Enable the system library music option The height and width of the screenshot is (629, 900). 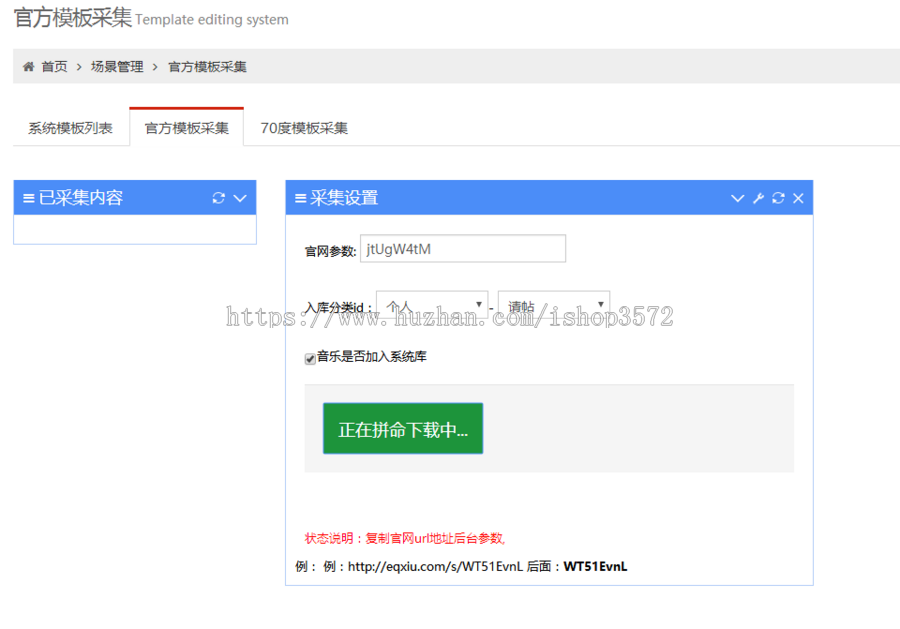coord(310,358)
